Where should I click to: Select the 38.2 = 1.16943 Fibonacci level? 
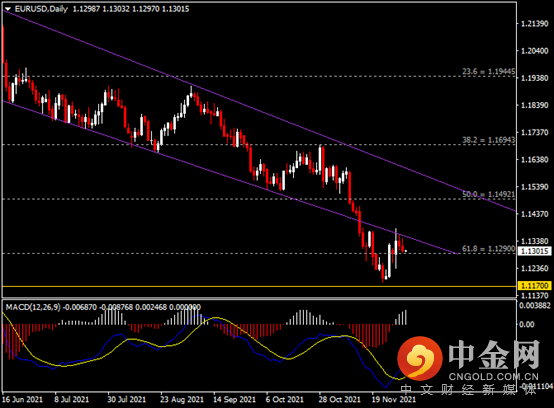[488, 140]
